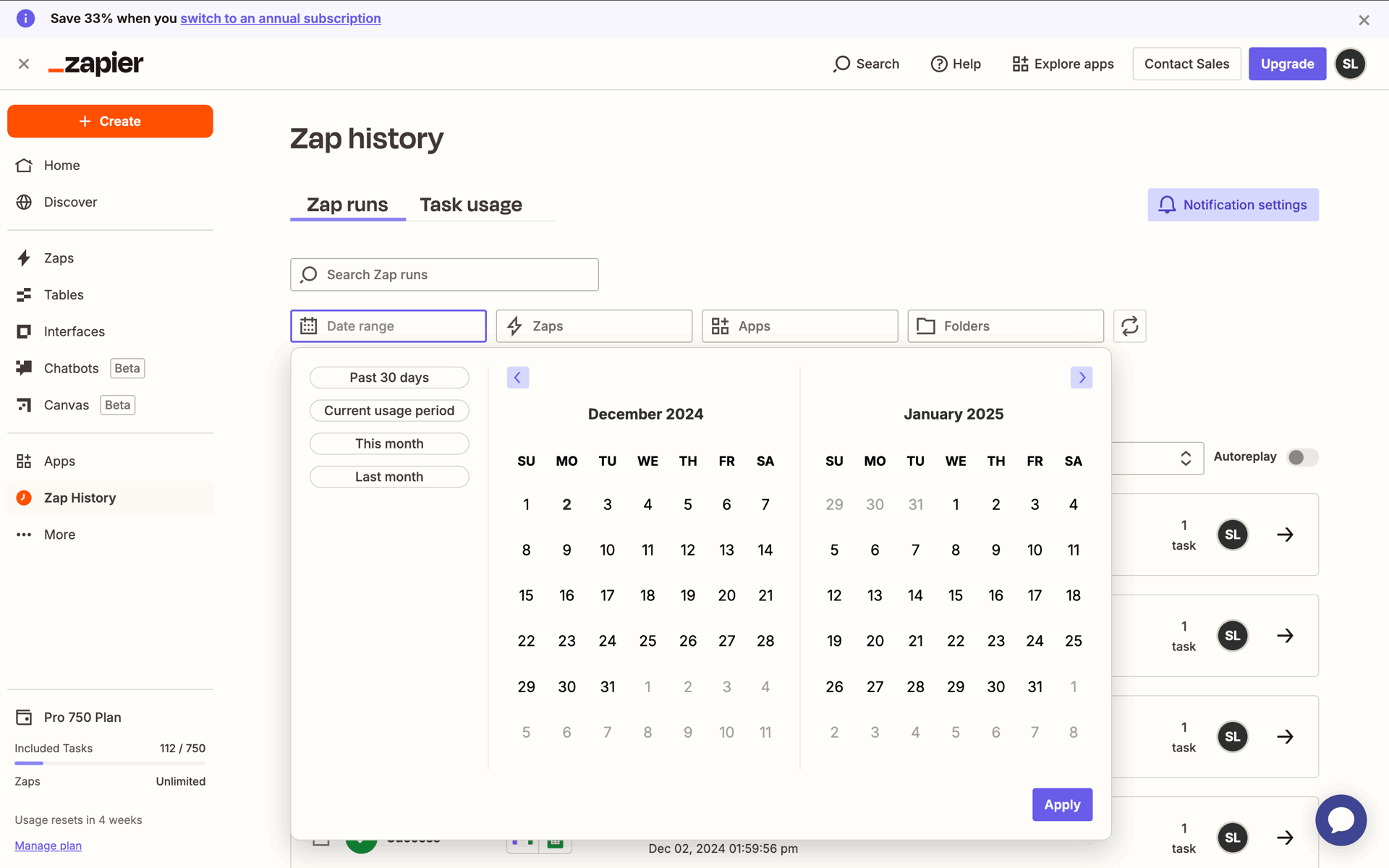Click Dec 02, 2024 01:59:56 pm timestamp
Screen dimensions: 1389x868
click(723, 848)
